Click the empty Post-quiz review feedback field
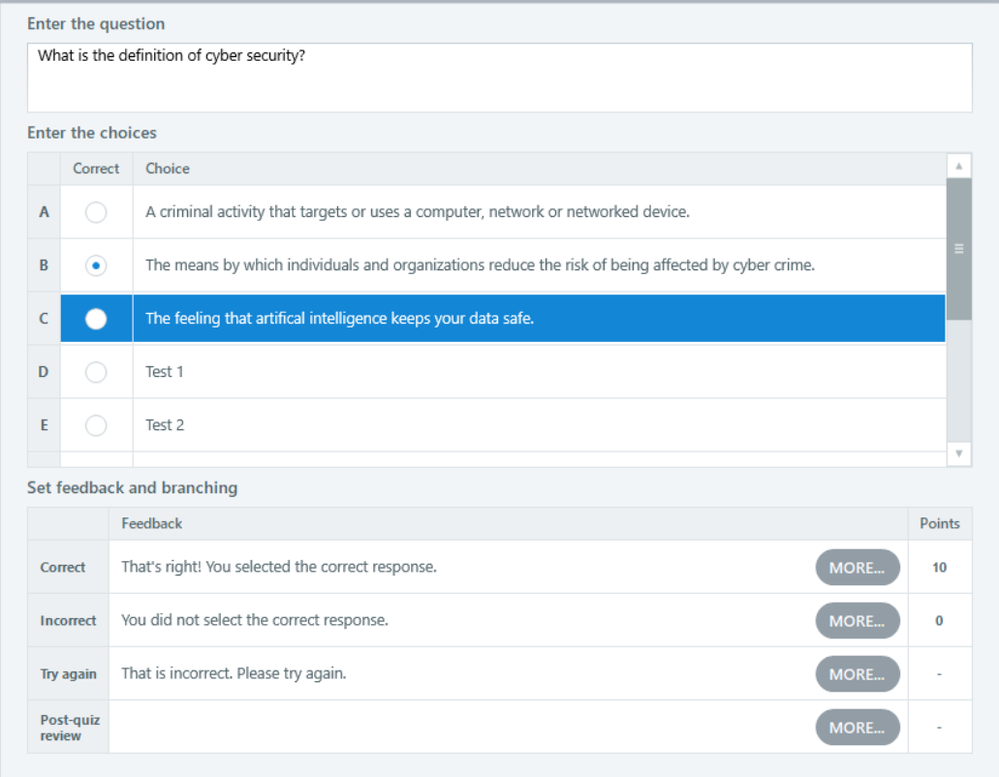Image resolution: width=999 pixels, height=777 pixels. (x=460, y=727)
